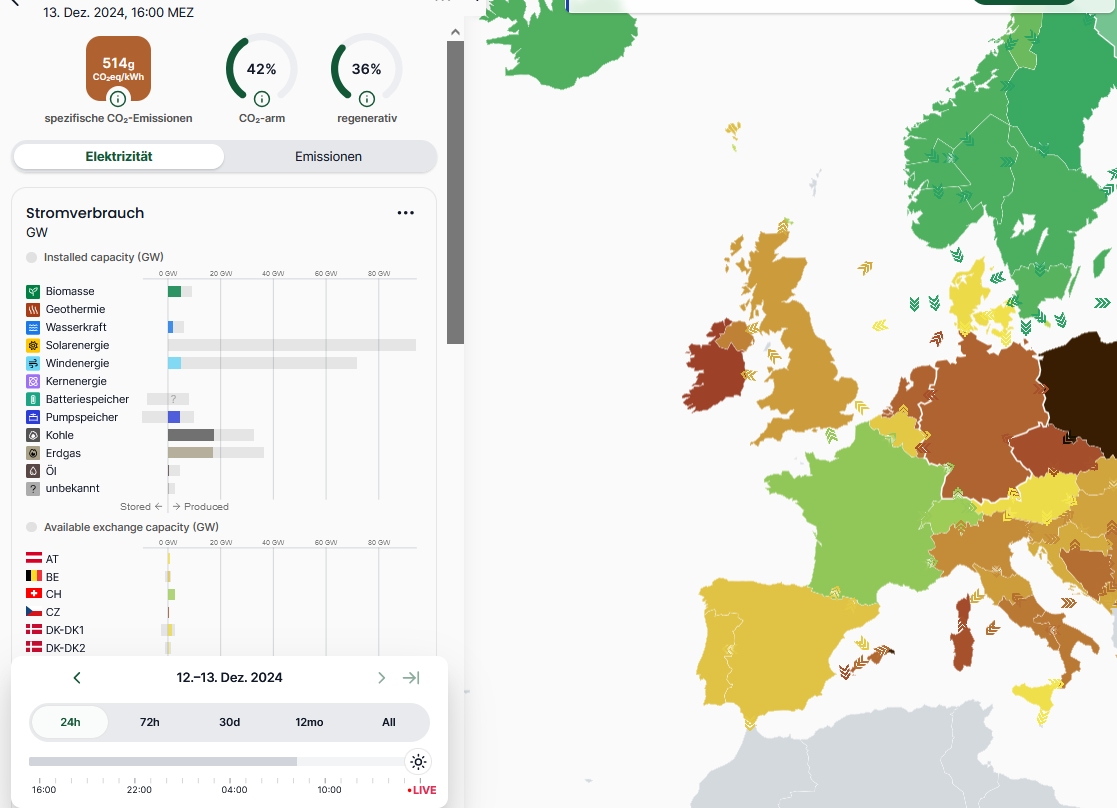This screenshot has width=1117, height=808.
Task: Select Great Britain on the map
Action: click(805, 356)
